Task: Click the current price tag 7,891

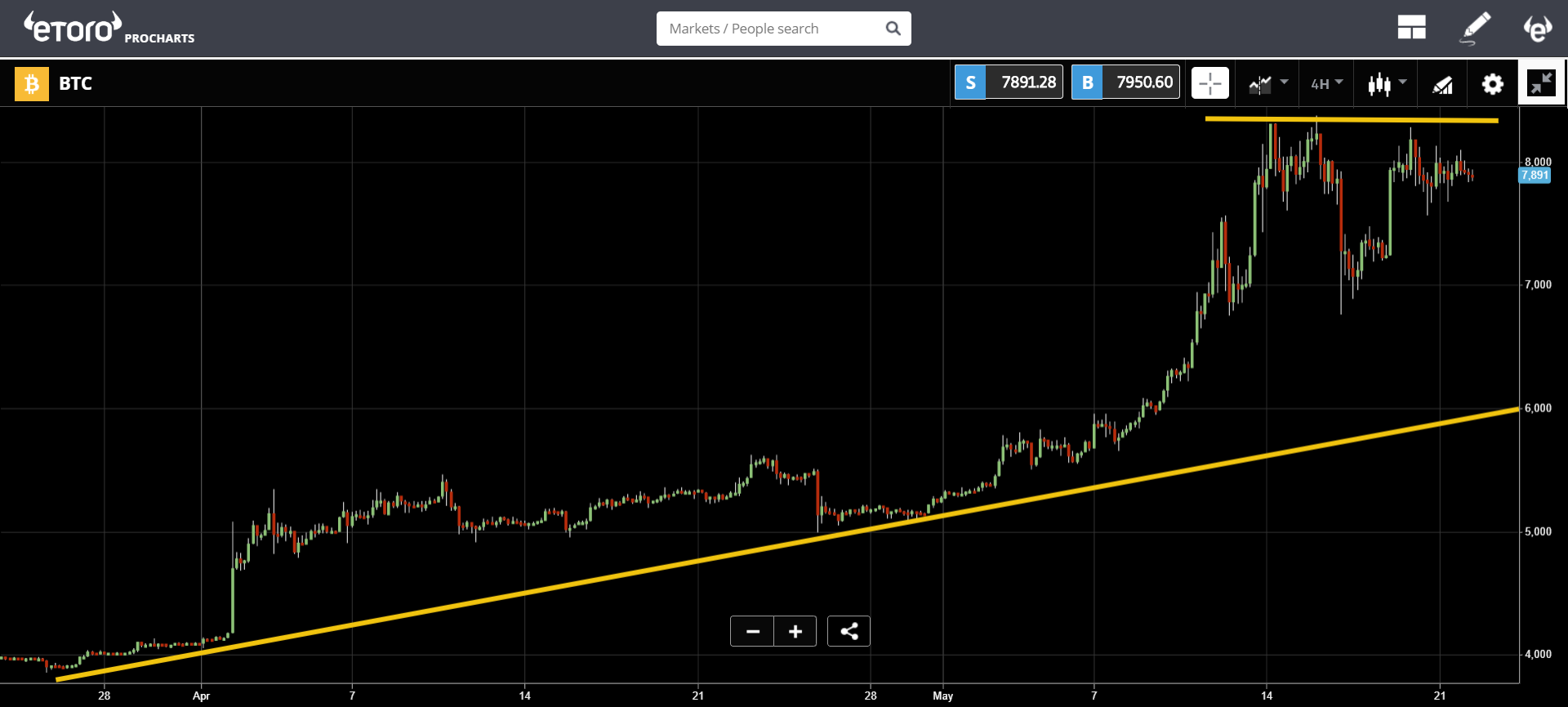Action: coord(1535,176)
